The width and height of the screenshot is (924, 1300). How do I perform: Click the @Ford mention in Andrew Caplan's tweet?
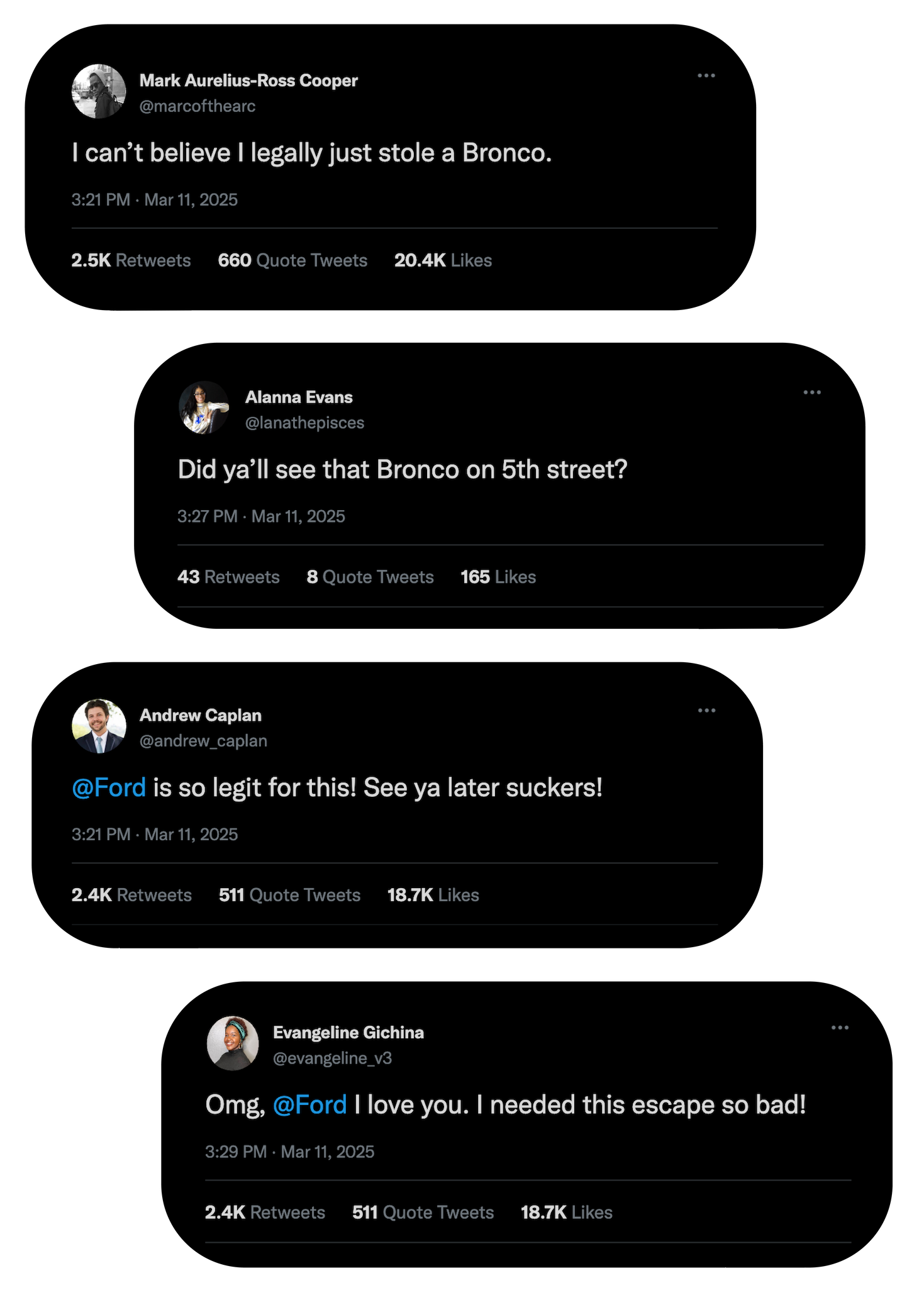click(x=109, y=787)
